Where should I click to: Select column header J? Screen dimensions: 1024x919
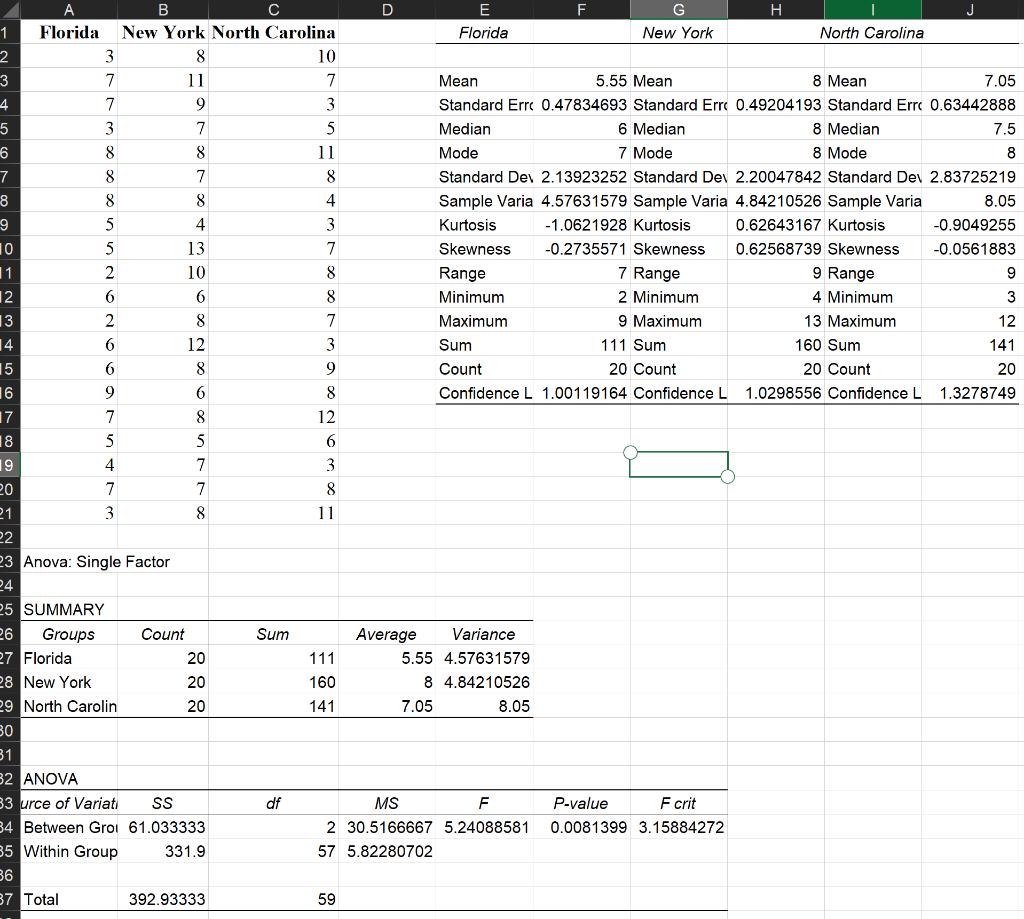970,9
